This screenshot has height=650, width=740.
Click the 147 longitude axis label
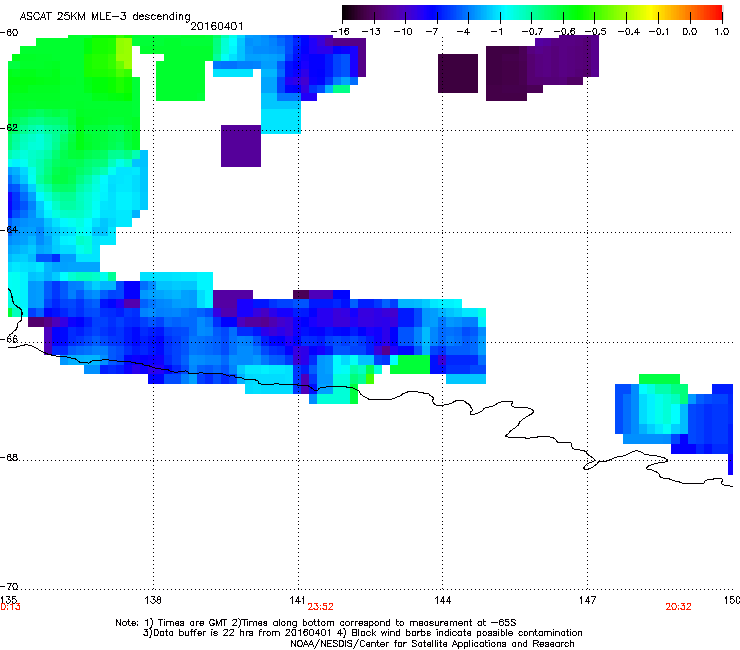pyautogui.click(x=587, y=600)
